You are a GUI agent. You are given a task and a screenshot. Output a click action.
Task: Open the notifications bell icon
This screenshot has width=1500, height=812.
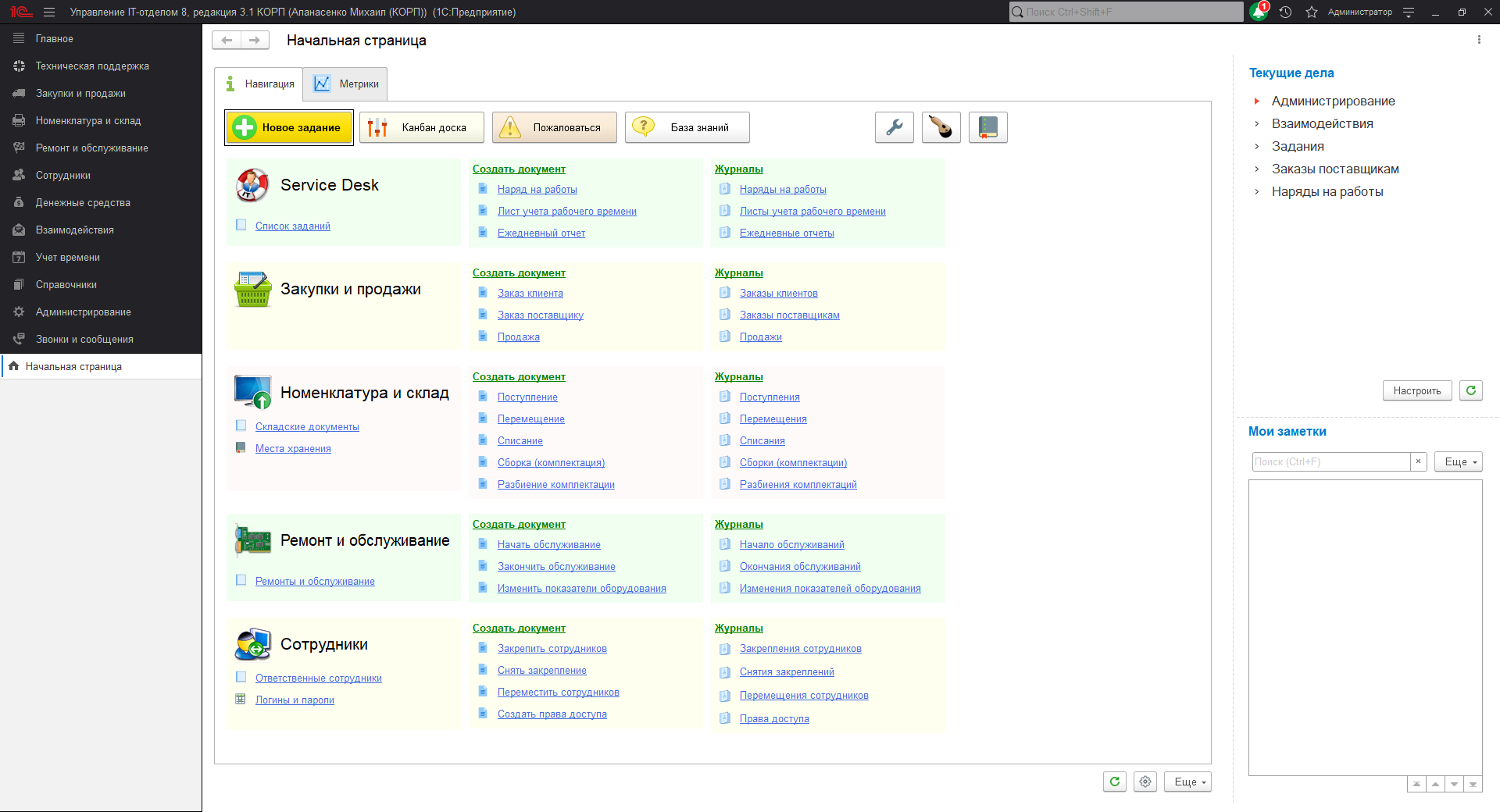coord(1258,12)
